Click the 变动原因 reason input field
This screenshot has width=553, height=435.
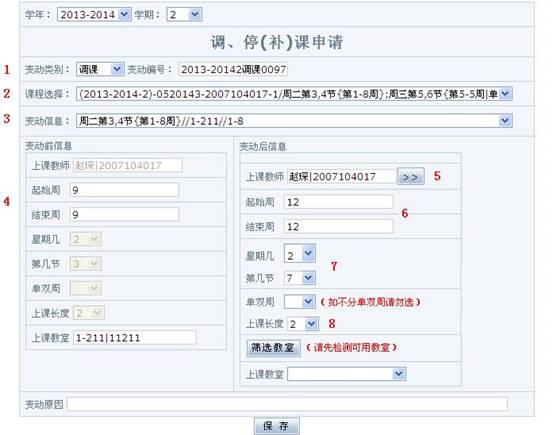point(287,404)
